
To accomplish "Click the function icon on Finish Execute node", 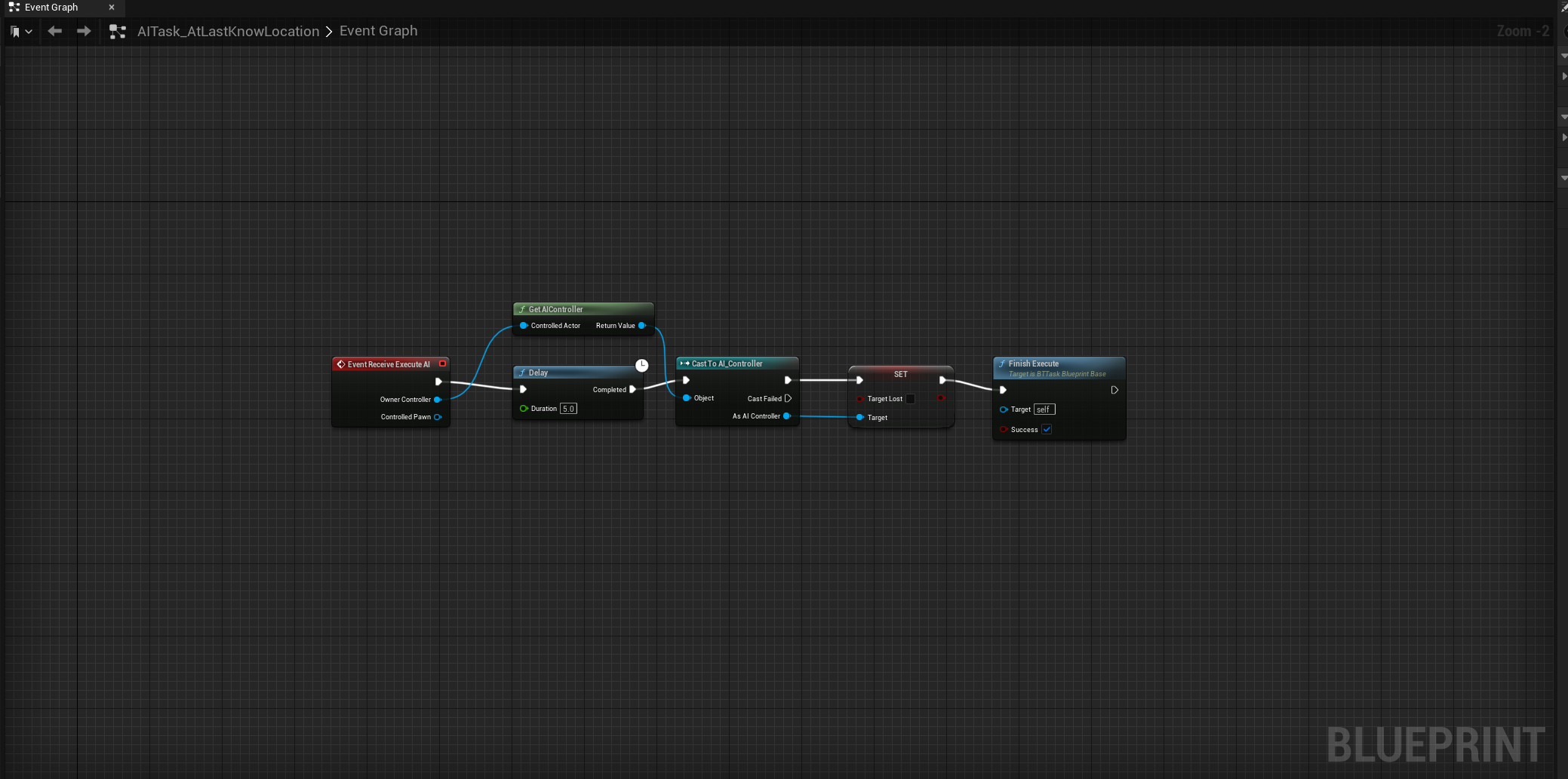I will point(1001,363).
